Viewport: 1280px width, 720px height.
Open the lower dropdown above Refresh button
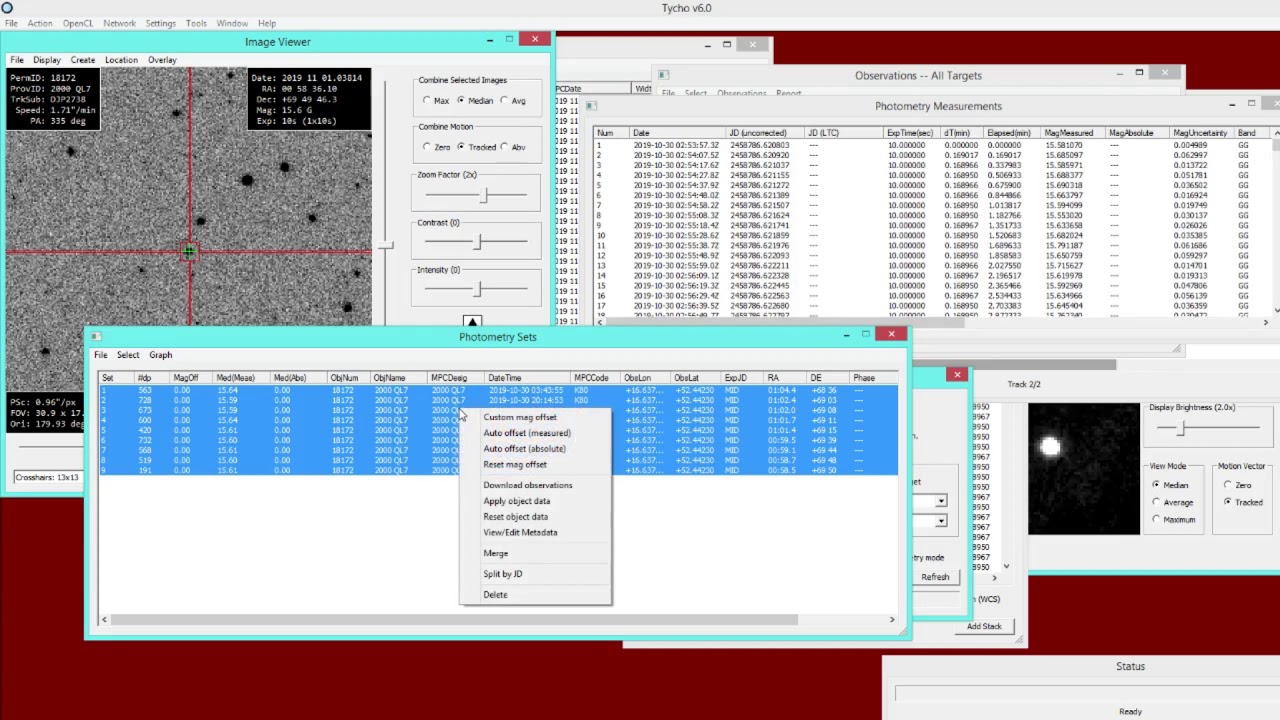coord(941,521)
